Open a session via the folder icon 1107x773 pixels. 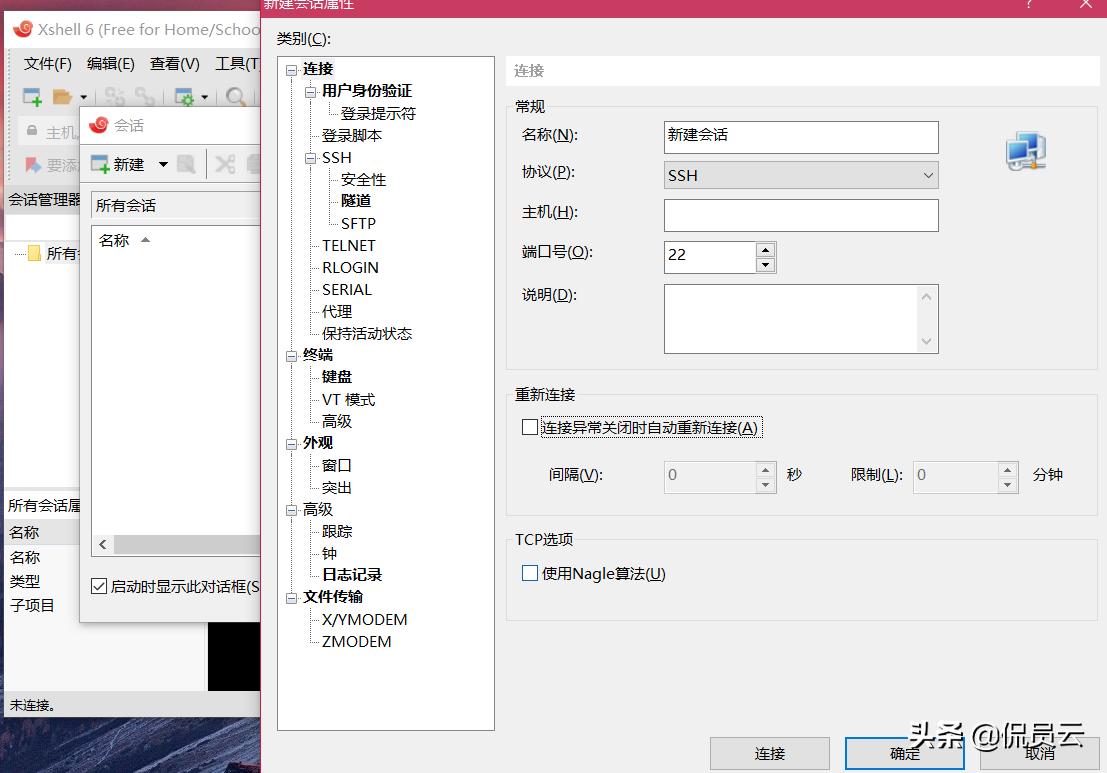coord(60,96)
